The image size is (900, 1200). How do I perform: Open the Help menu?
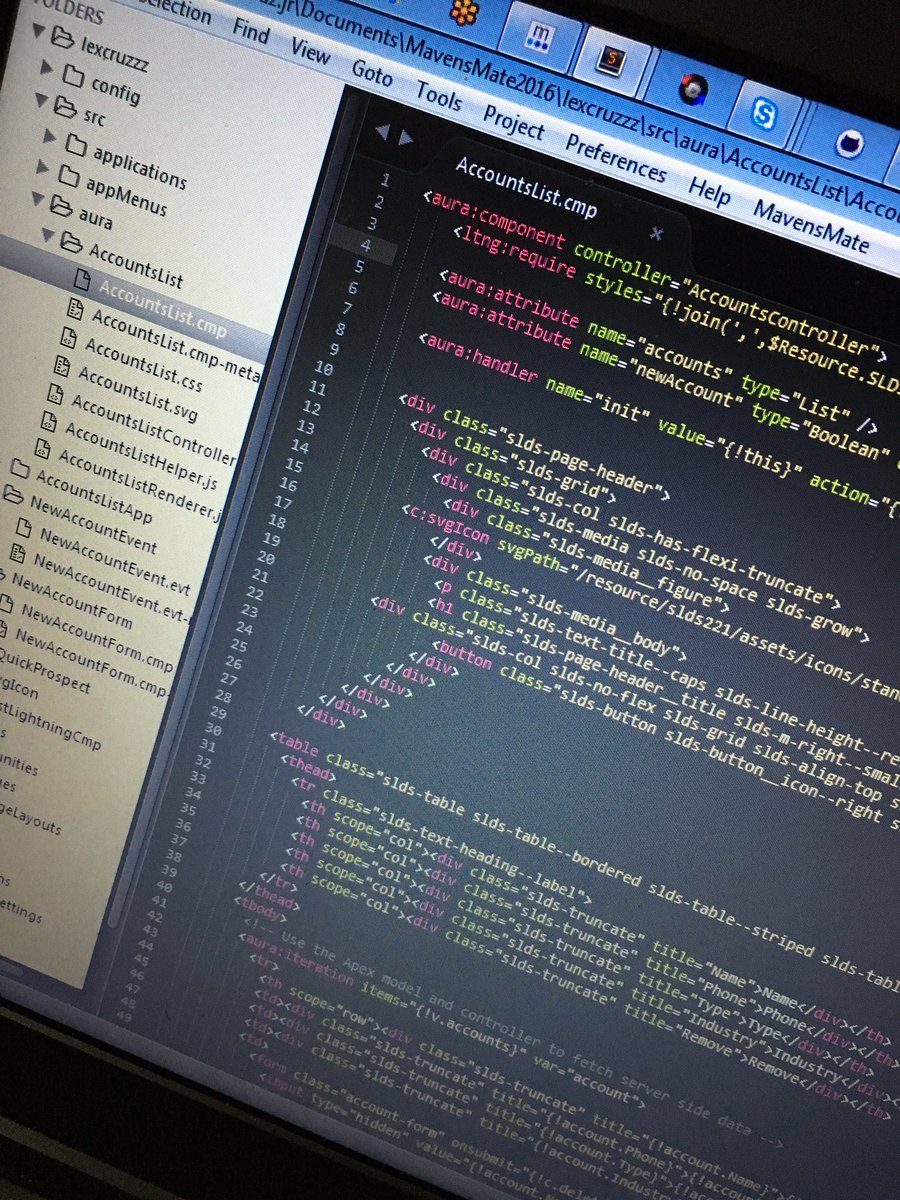click(709, 190)
